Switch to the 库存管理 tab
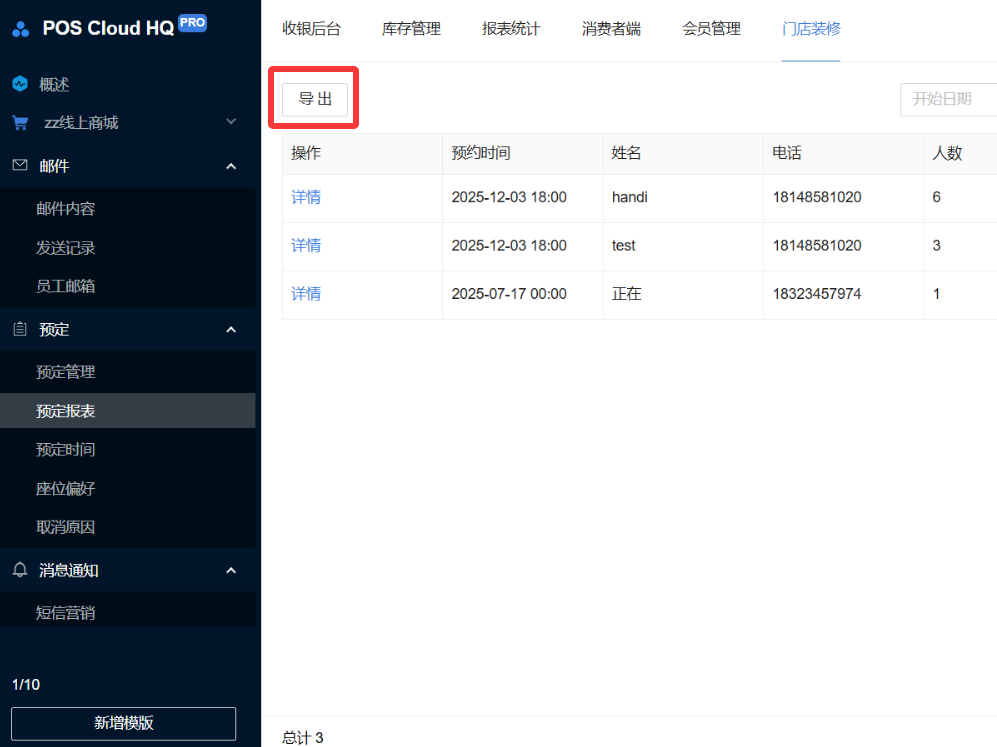This screenshot has height=747, width=997. pos(411,29)
